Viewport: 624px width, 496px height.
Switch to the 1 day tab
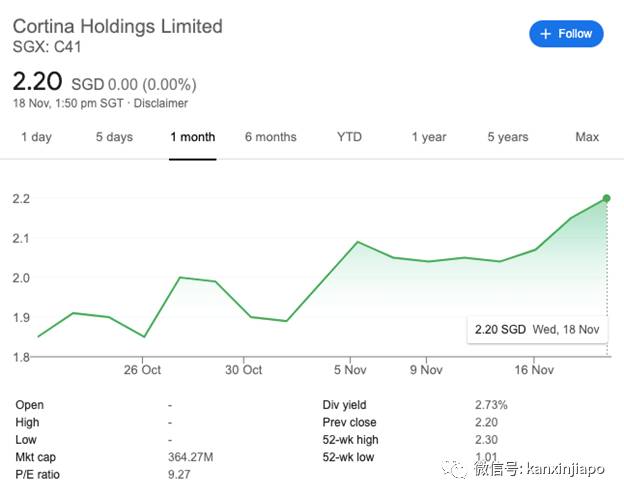coord(36,137)
